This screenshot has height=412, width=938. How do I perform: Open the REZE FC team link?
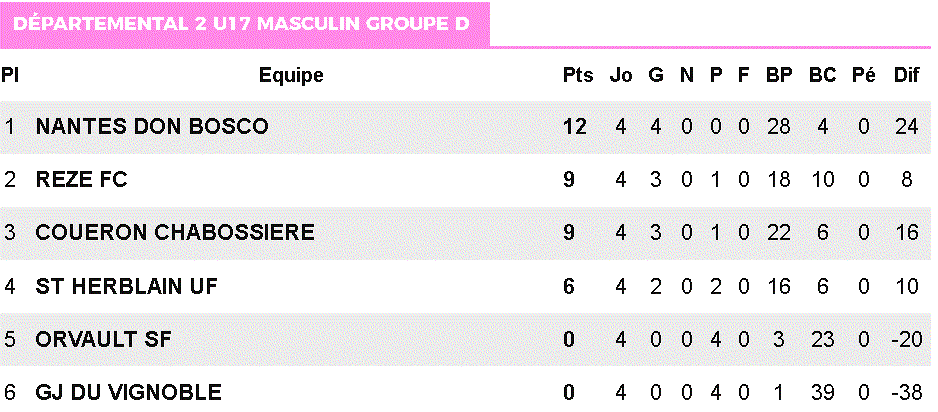click(82, 180)
